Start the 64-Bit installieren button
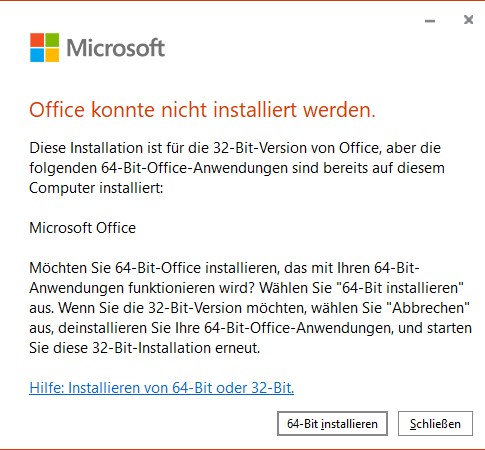Image resolution: width=485 pixels, height=450 pixels. (332, 424)
